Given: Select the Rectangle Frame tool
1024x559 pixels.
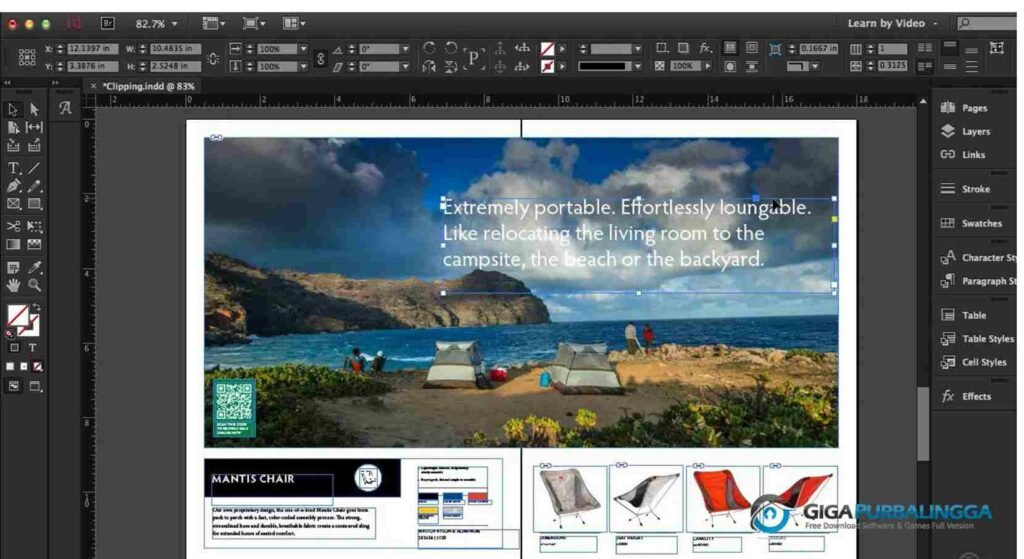Looking at the screenshot, I should 13,204.
